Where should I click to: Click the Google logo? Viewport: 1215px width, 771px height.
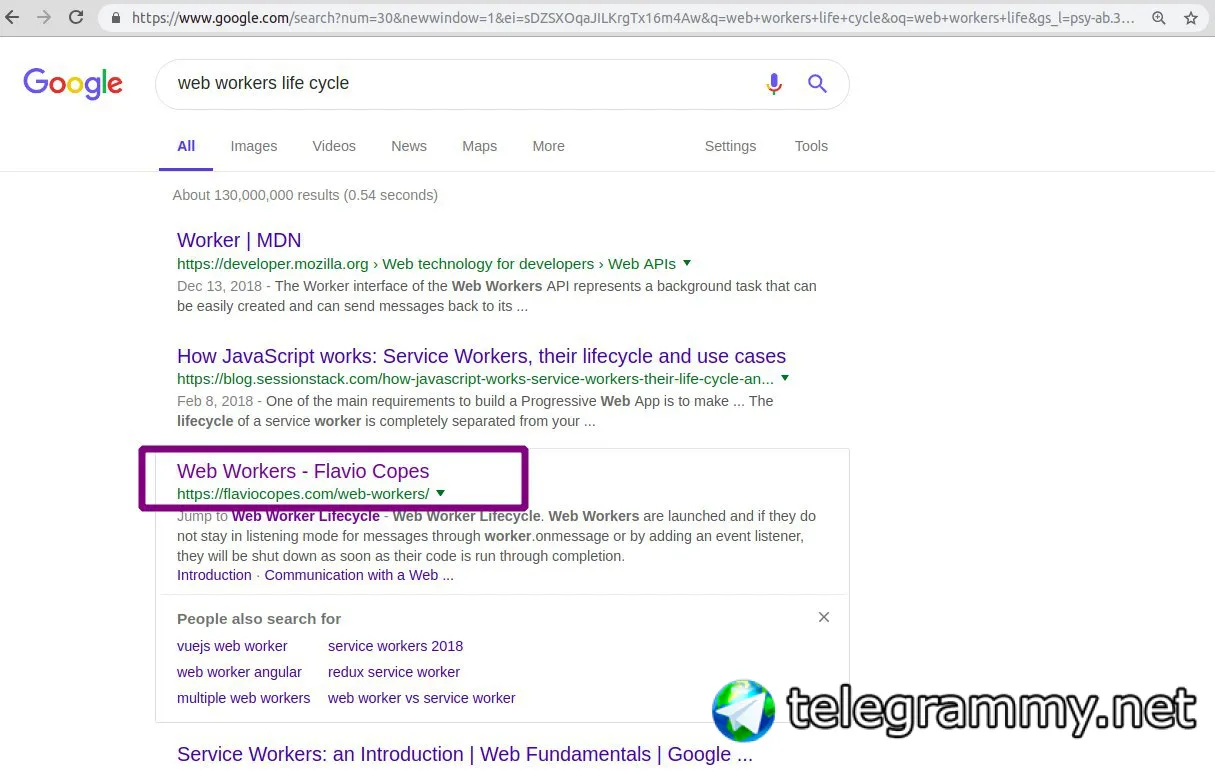tap(73, 83)
